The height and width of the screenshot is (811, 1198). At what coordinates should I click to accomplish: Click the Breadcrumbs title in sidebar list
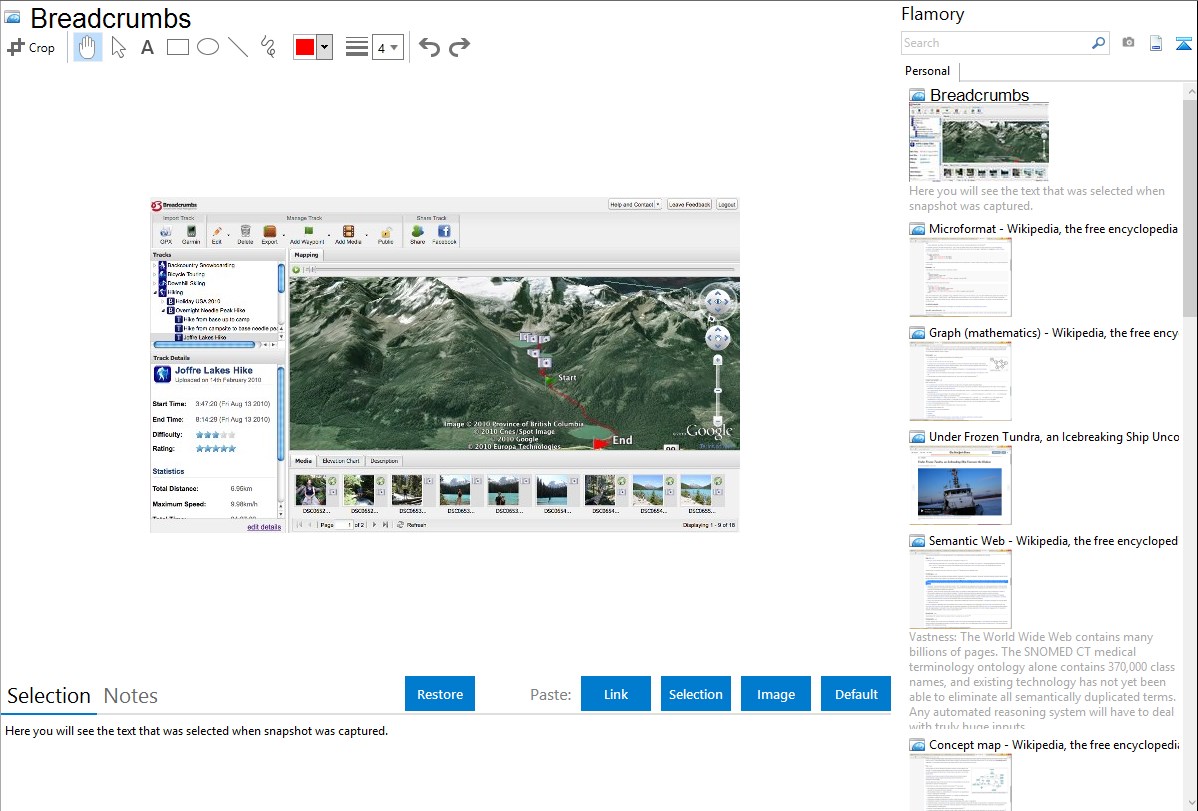coord(979,96)
